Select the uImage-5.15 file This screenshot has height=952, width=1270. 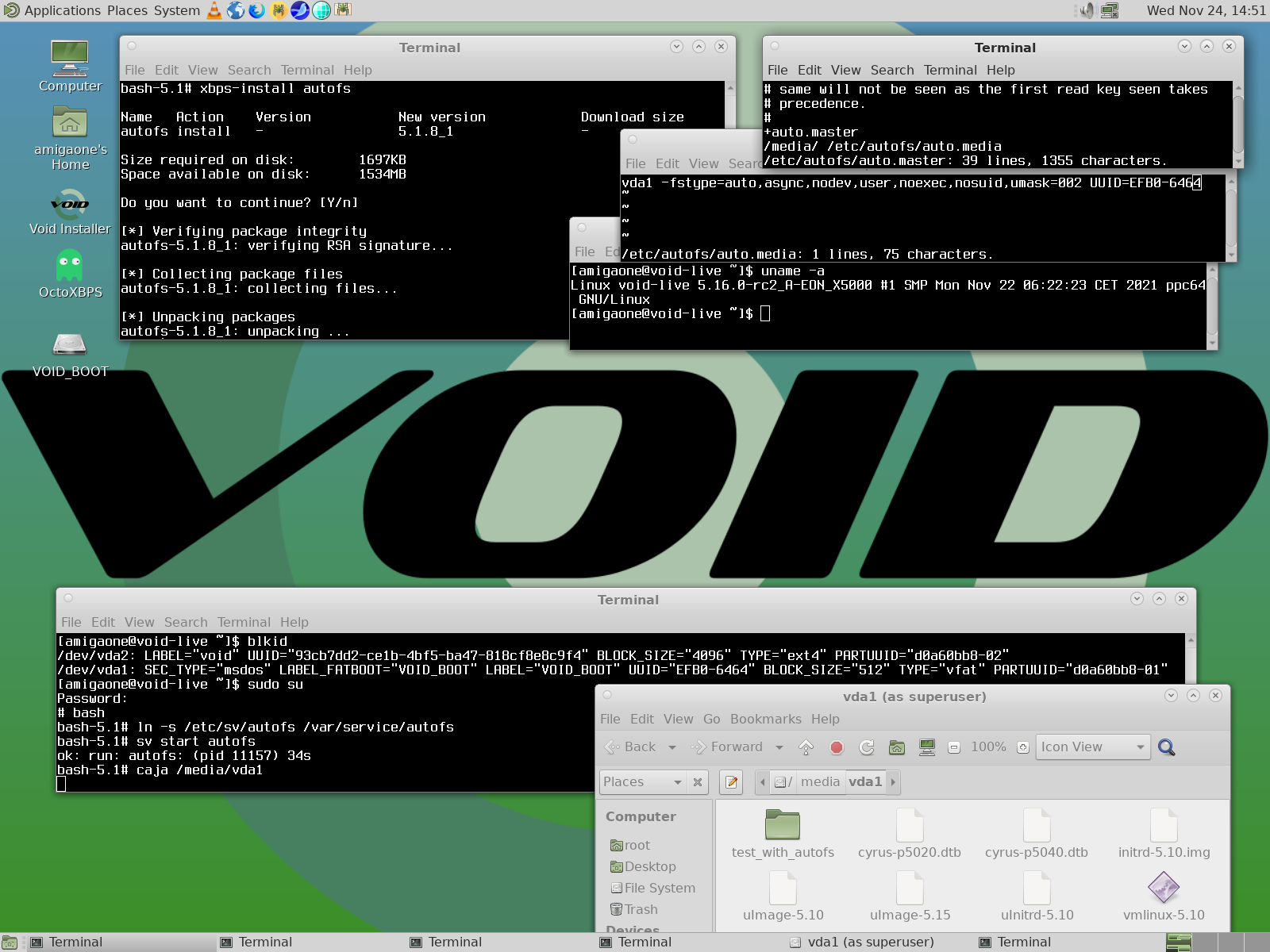click(910, 897)
